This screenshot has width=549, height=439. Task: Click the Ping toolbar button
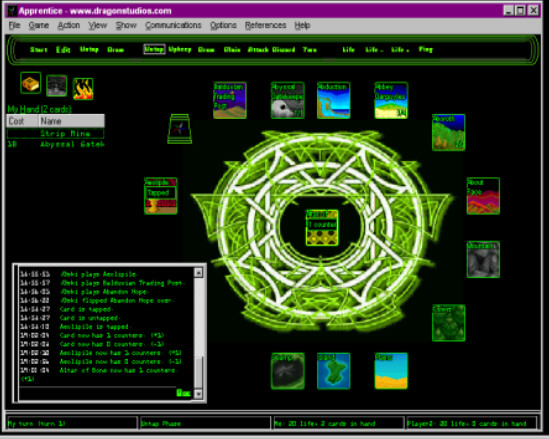(x=426, y=50)
